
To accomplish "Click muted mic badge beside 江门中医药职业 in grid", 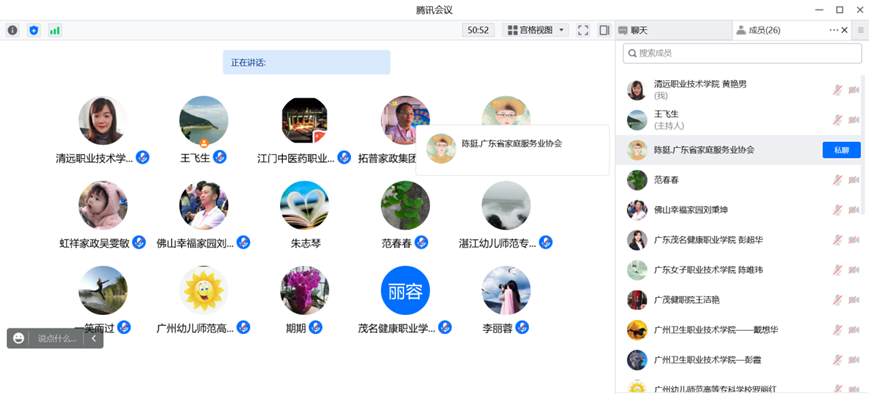I will [x=344, y=157].
